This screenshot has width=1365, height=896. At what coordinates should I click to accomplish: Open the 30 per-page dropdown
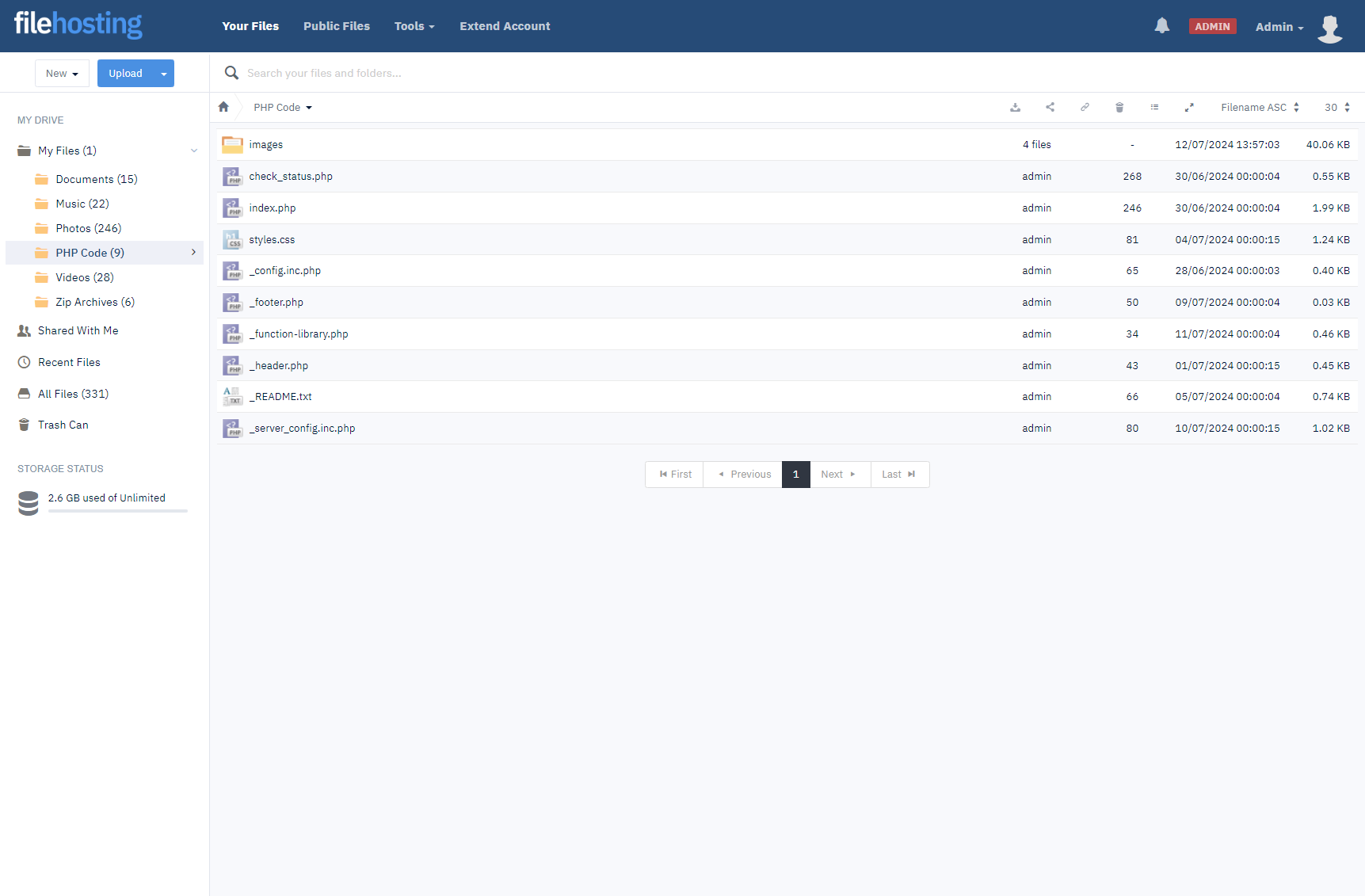1336,108
